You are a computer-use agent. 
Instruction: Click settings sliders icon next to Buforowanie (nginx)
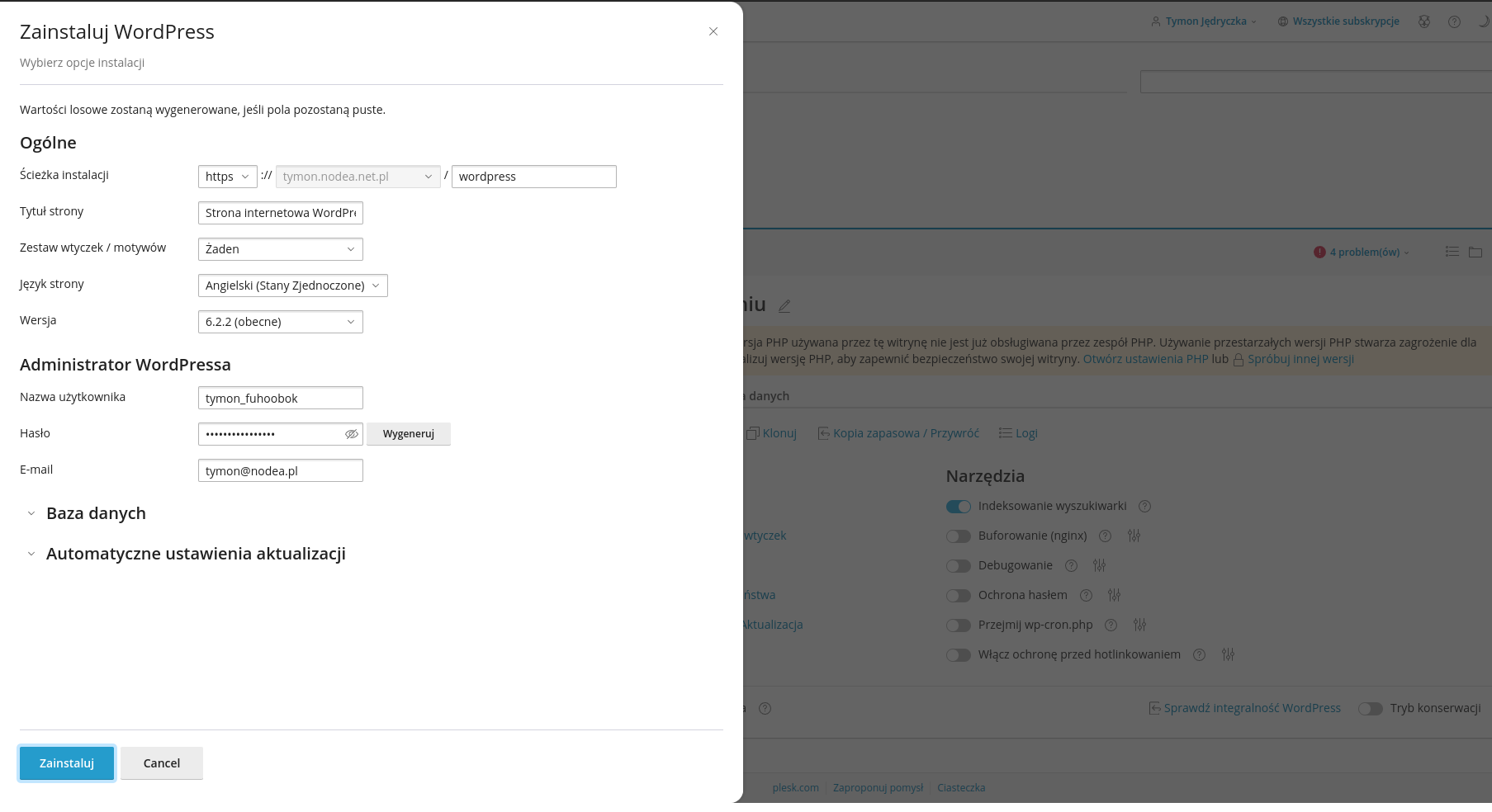tap(1134, 536)
